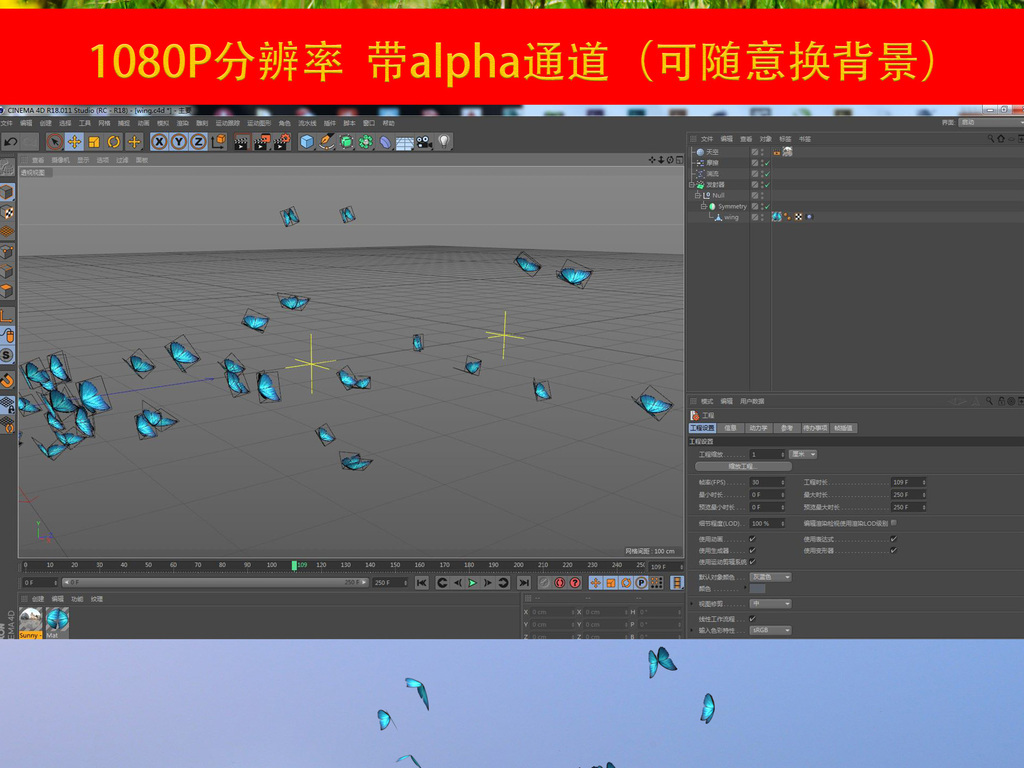
Task: Click the Edit Render Settings icon
Action: coord(283,142)
